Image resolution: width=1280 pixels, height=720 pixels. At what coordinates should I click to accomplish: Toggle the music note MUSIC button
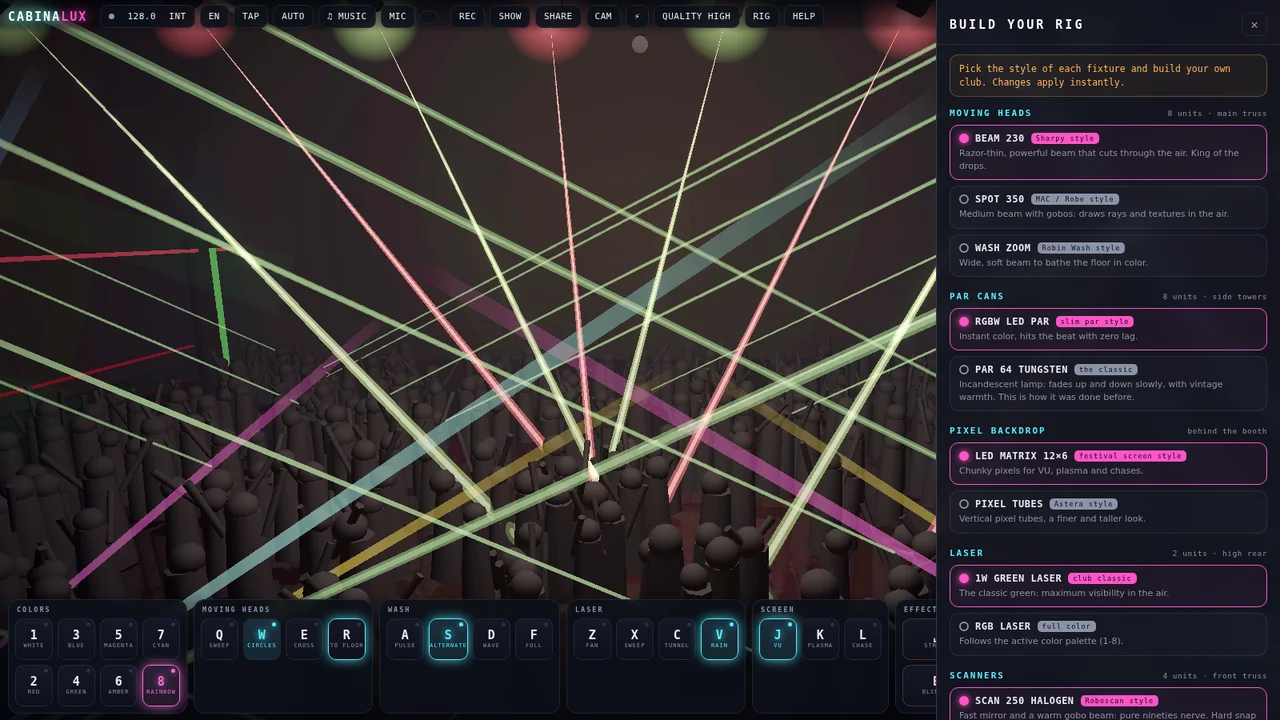click(346, 16)
